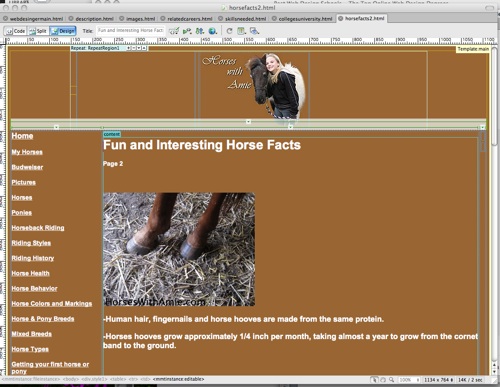Click the Template:main label
Viewport: 500px width, 387px height.
pyautogui.click(x=473, y=49)
